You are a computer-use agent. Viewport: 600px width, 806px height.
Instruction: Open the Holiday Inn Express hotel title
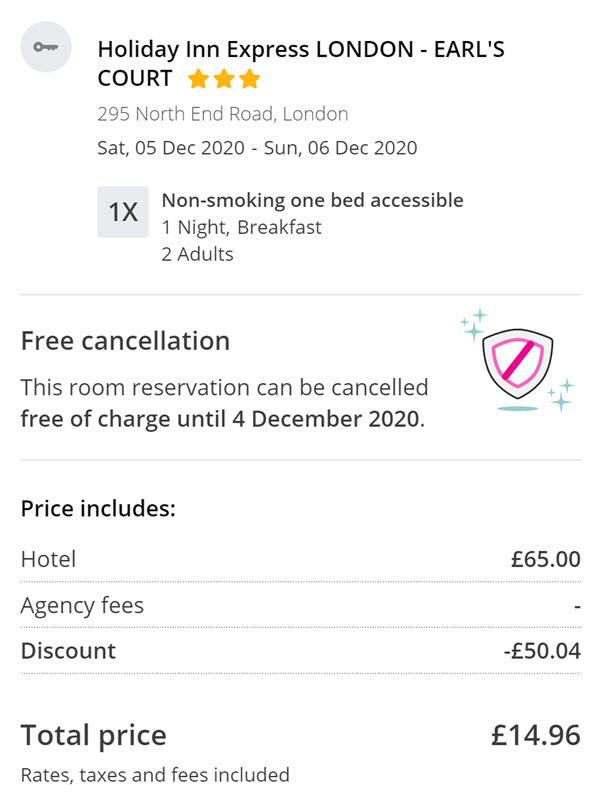301,64
